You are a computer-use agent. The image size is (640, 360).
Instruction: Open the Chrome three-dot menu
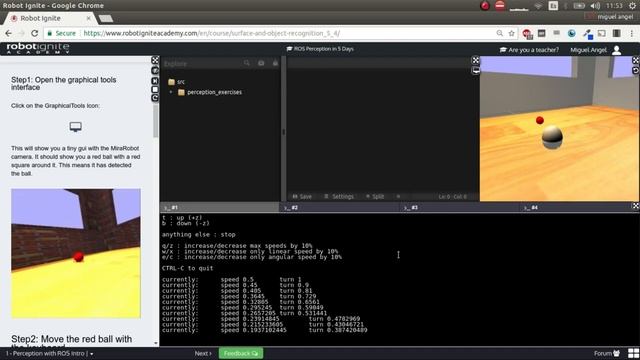(632, 33)
